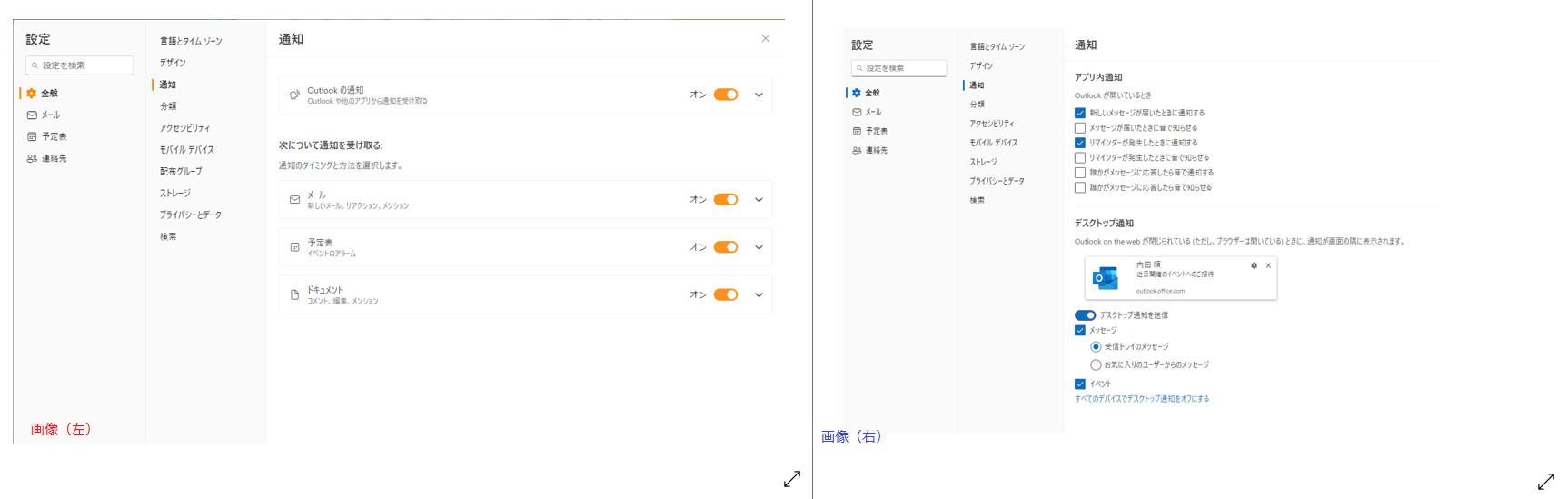Toggle the 予定表 notification switch
The height and width of the screenshot is (499, 1568).
point(726,247)
